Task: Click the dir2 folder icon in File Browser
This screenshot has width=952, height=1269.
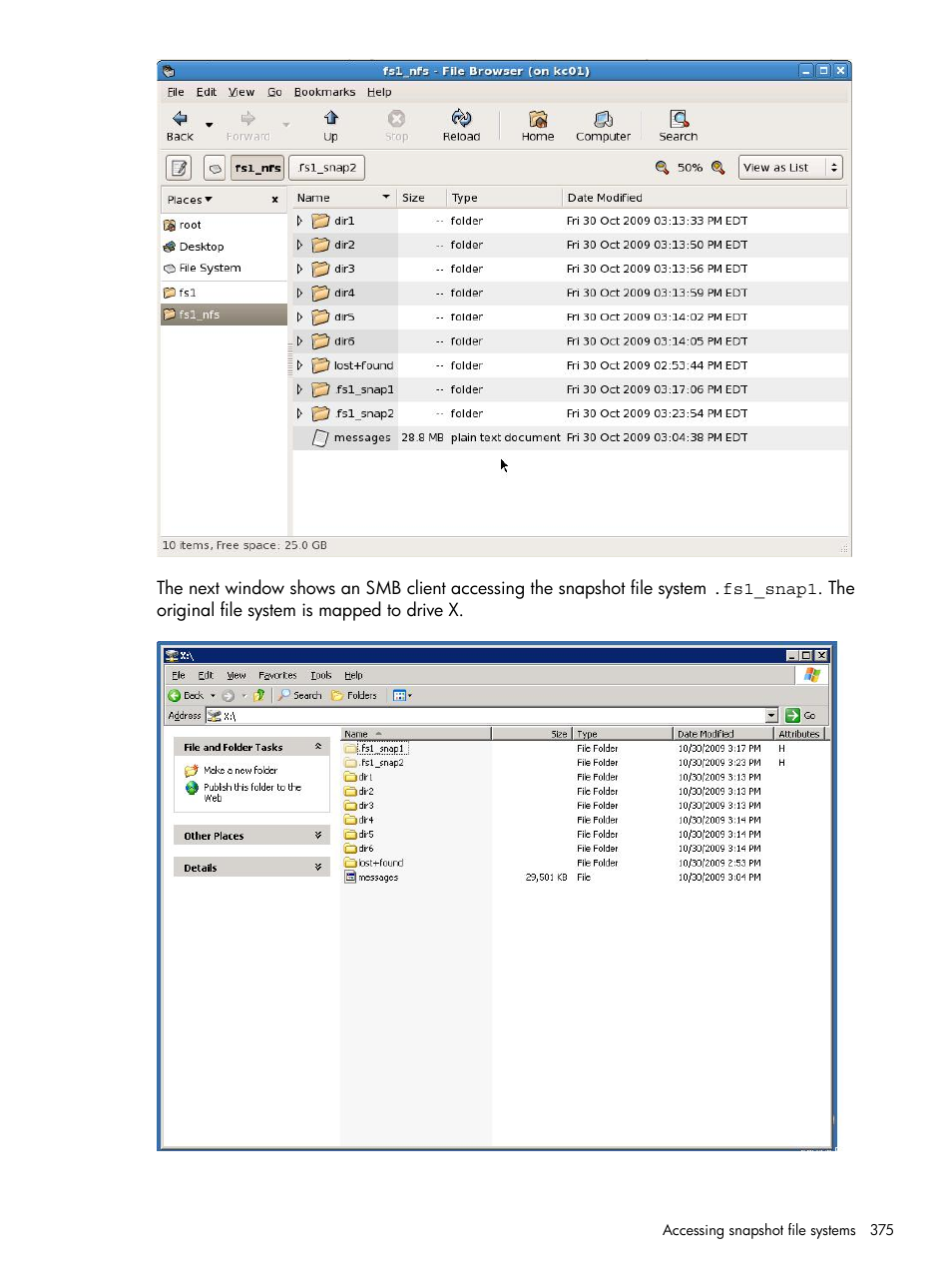Action: pyautogui.click(x=320, y=245)
